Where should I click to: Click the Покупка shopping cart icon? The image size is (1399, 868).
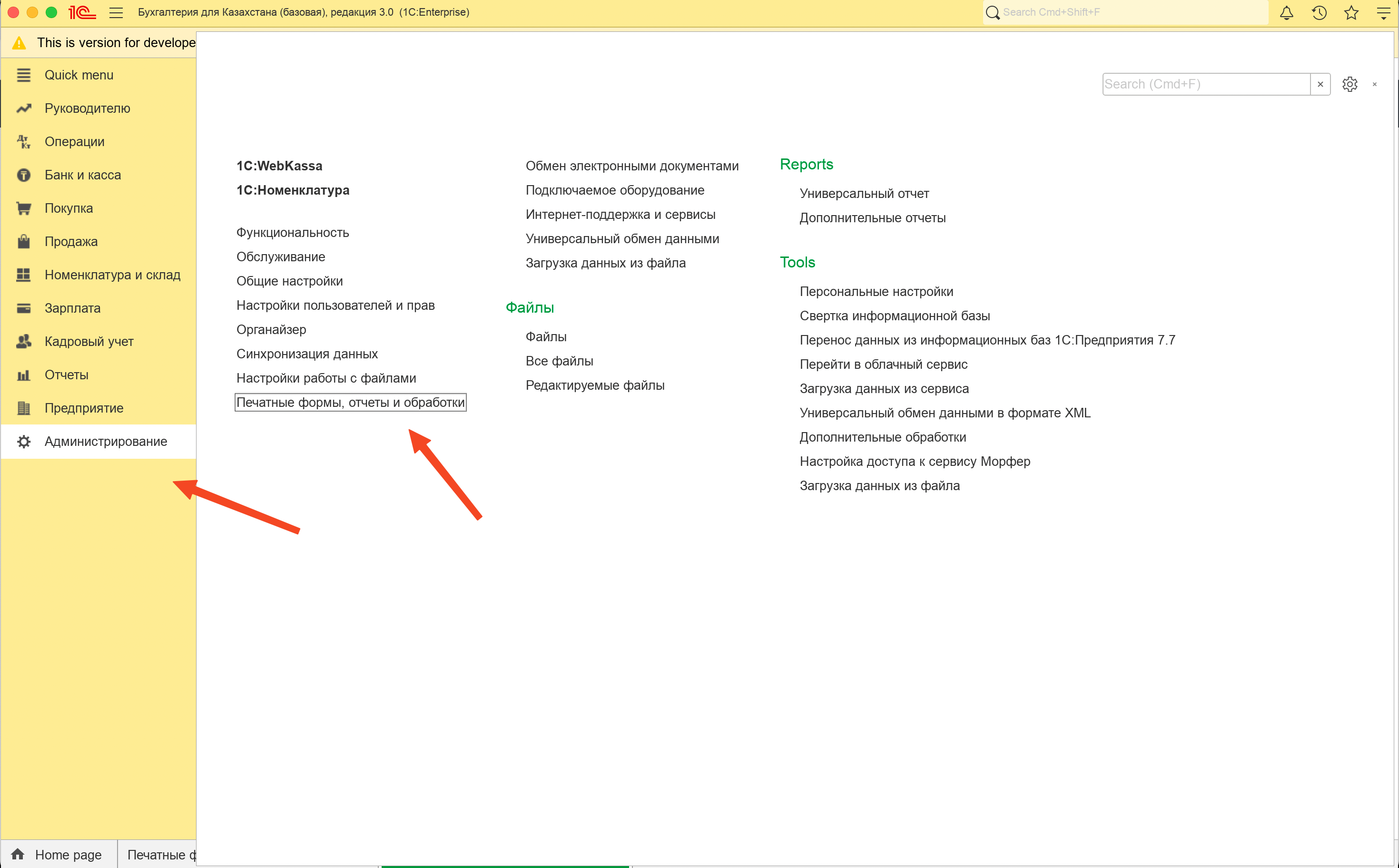tap(23, 208)
